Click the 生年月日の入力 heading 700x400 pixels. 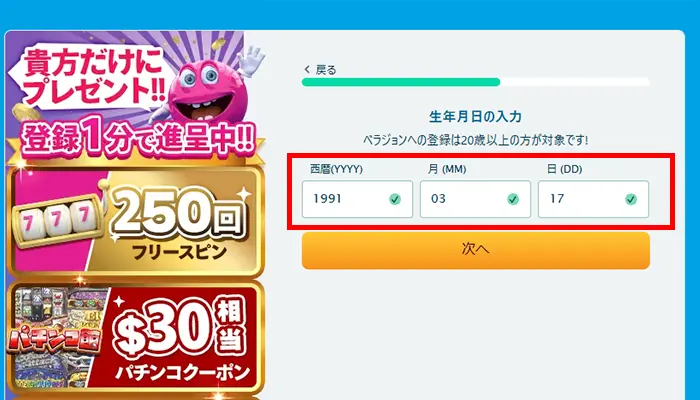tap(475, 117)
